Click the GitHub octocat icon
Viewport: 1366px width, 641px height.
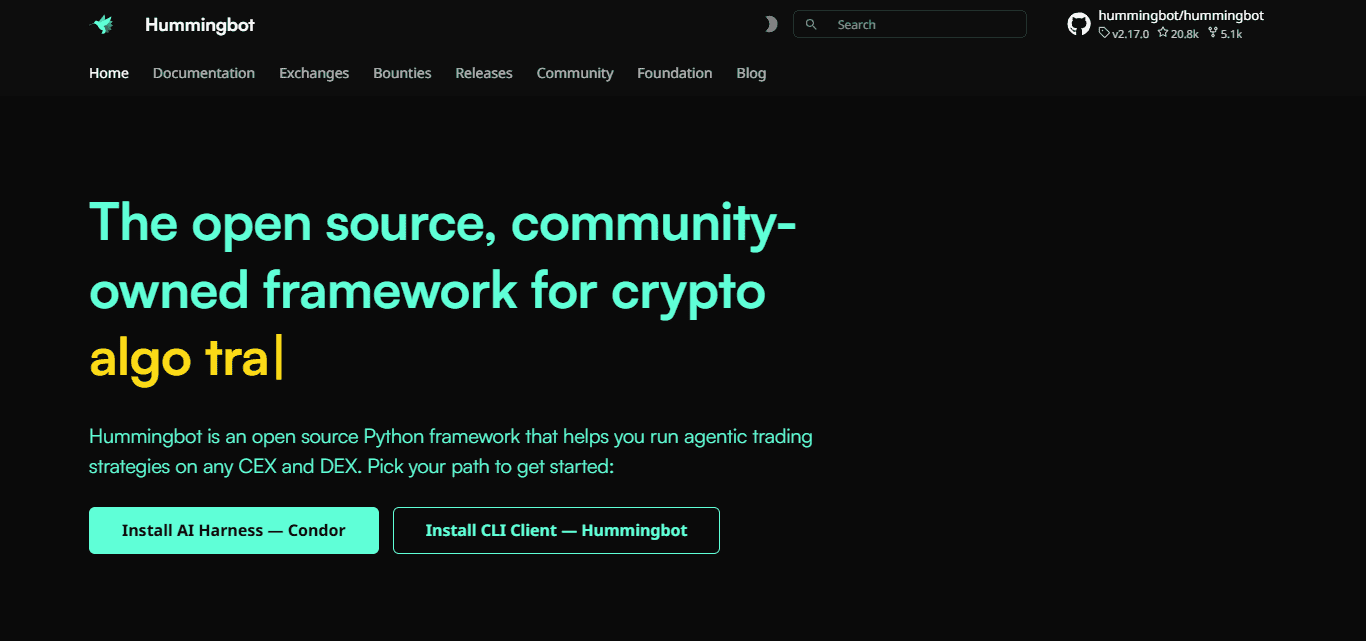tap(1079, 24)
